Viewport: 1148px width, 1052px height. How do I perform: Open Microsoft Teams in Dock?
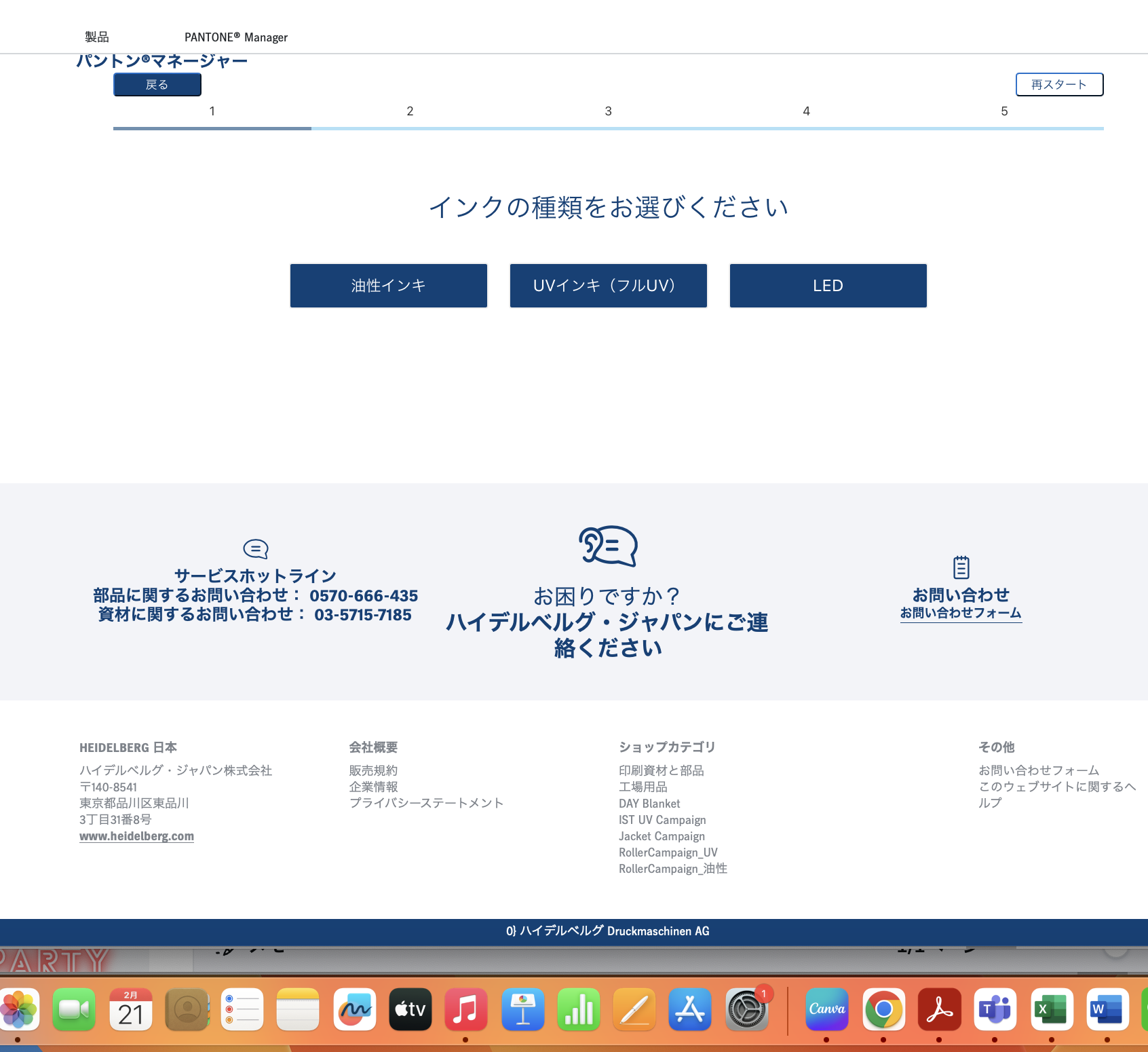[x=995, y=1010]
